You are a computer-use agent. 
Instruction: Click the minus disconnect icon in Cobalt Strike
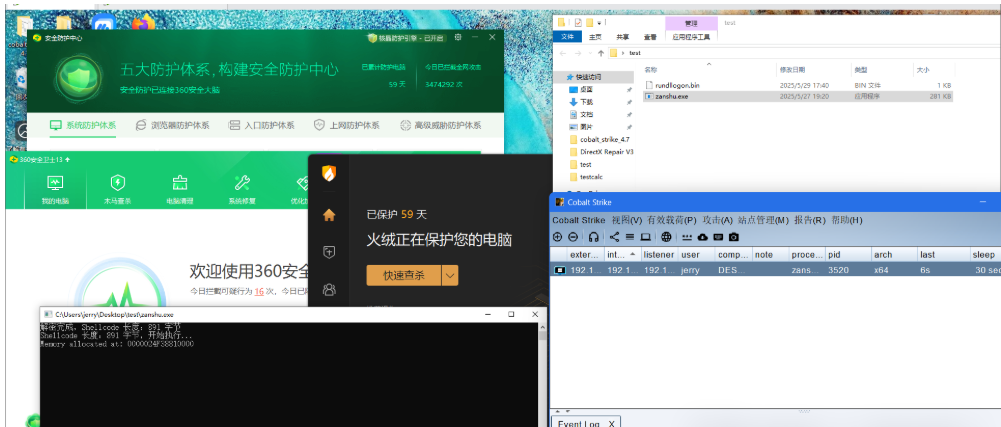[x=573, y=237]
